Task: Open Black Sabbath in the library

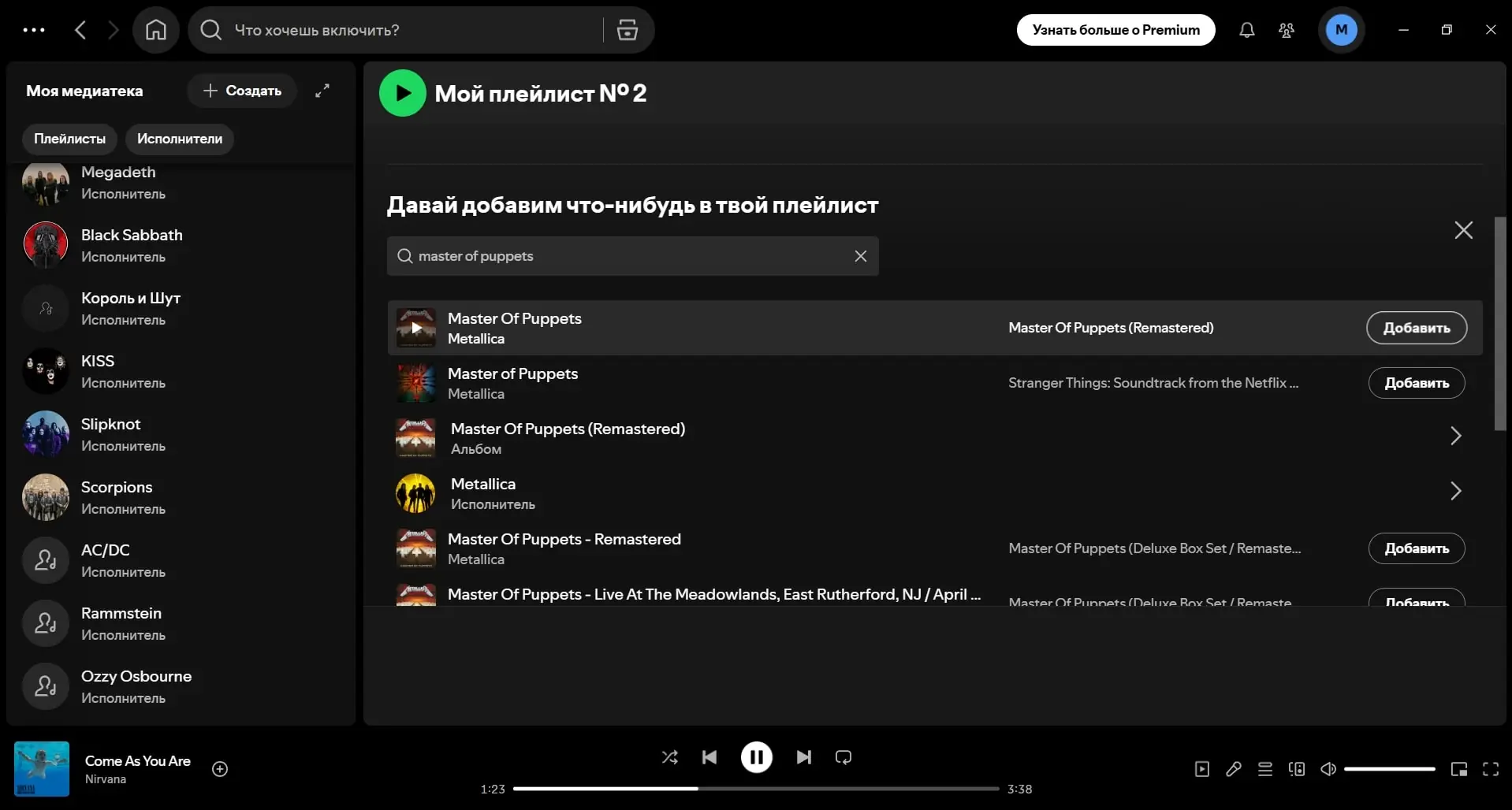Action: pyautogui.click(x=181, y=245)
